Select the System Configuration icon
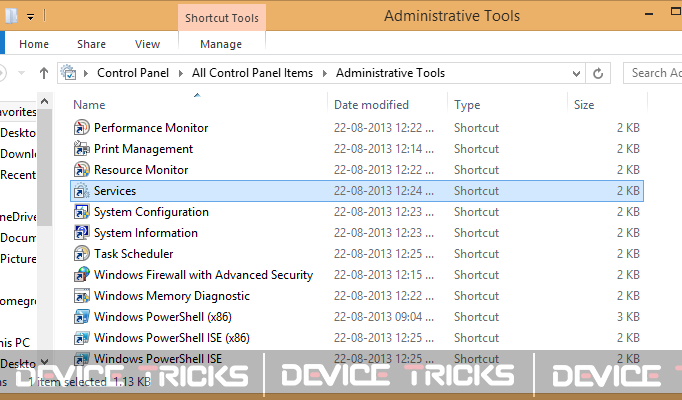 point(81,212)
